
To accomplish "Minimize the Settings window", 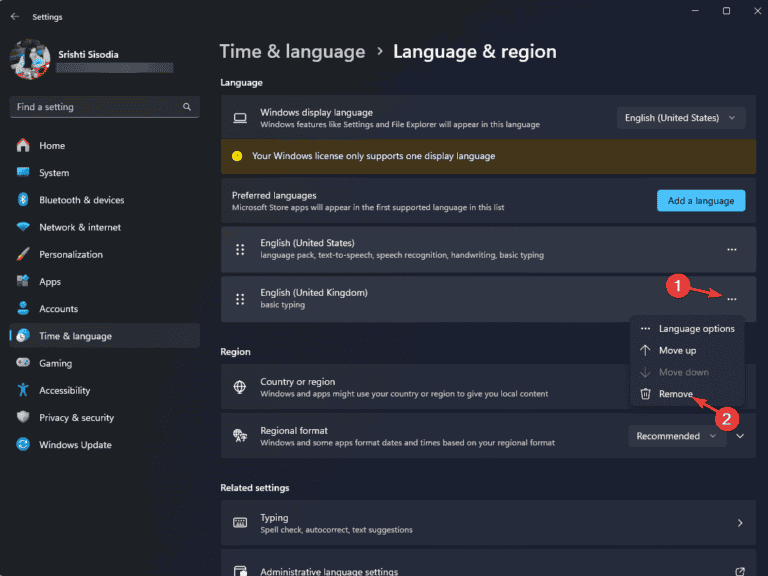I will [695, 11].
